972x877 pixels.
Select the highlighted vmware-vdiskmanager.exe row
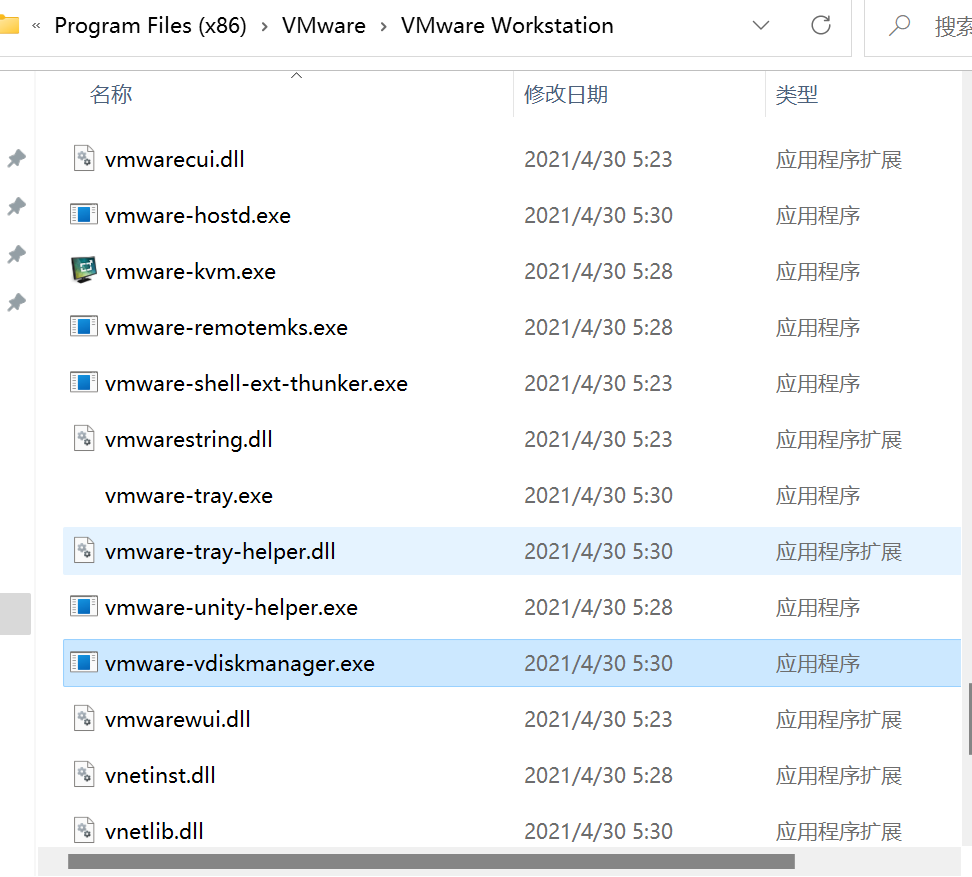(240, 662)
